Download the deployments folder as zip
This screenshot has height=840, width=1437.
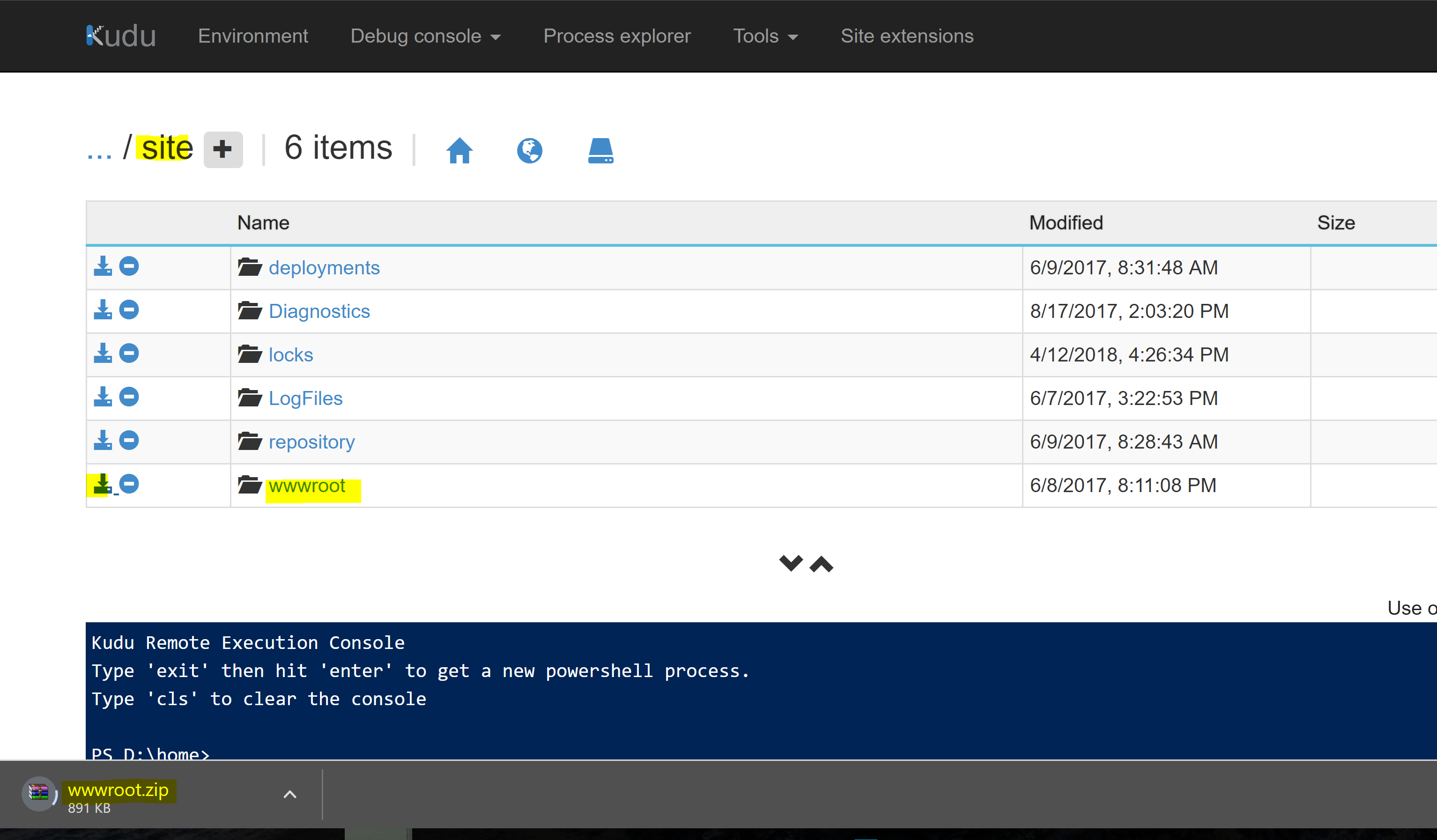coord(103,266)
